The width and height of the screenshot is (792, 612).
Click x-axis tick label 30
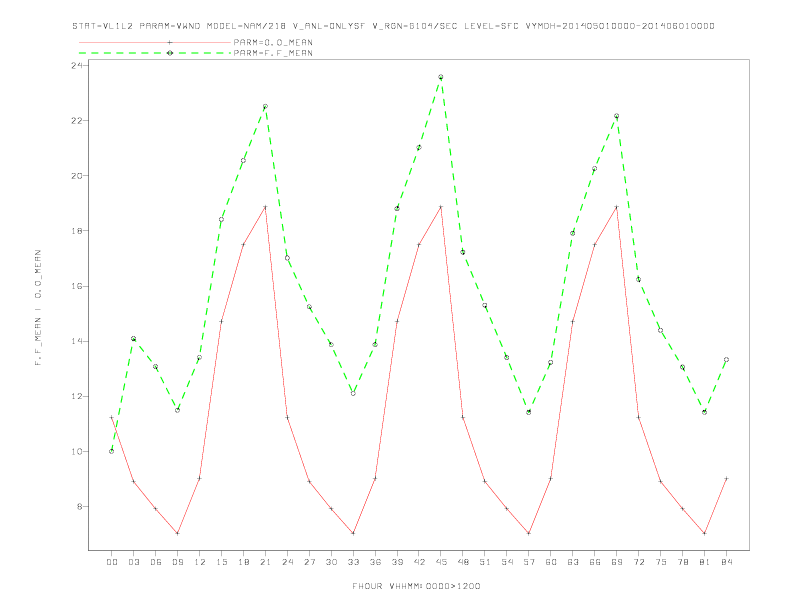(331, 562)
